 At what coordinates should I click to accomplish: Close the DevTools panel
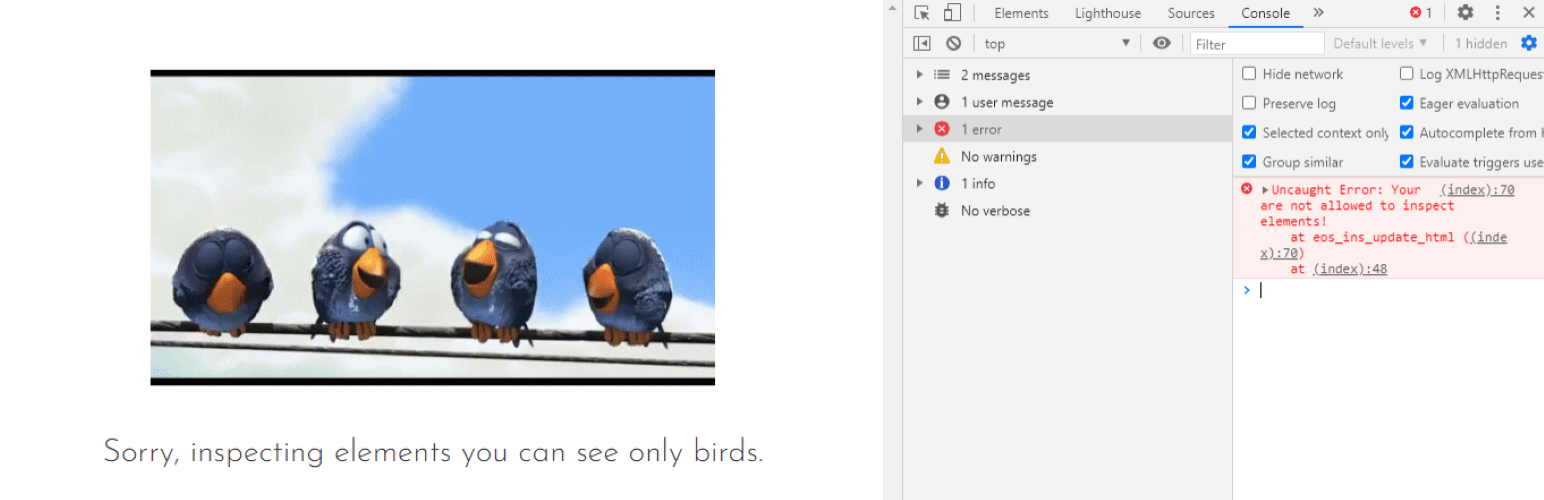[x=1528, y=13]
